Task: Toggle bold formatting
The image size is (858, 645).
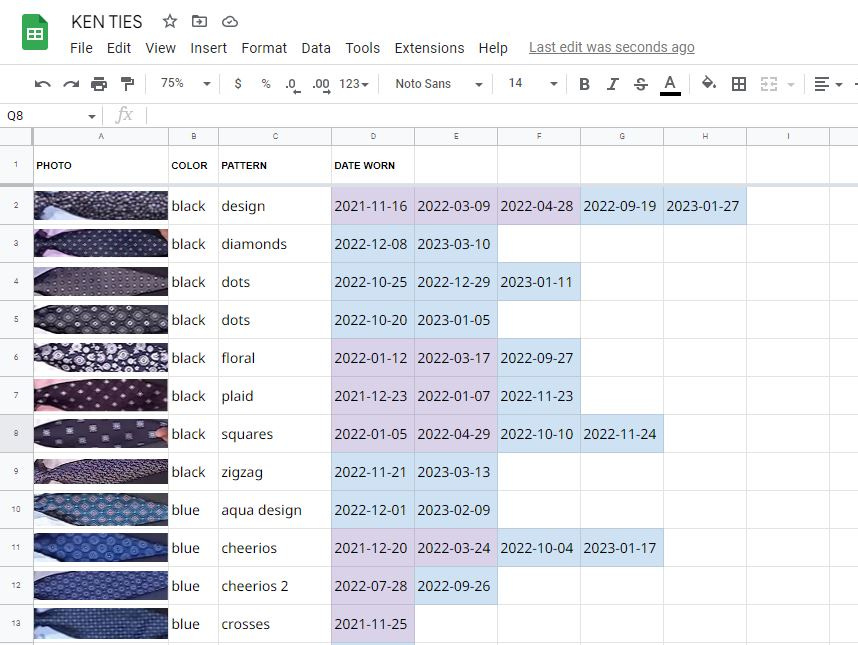Action: (584, 84)
